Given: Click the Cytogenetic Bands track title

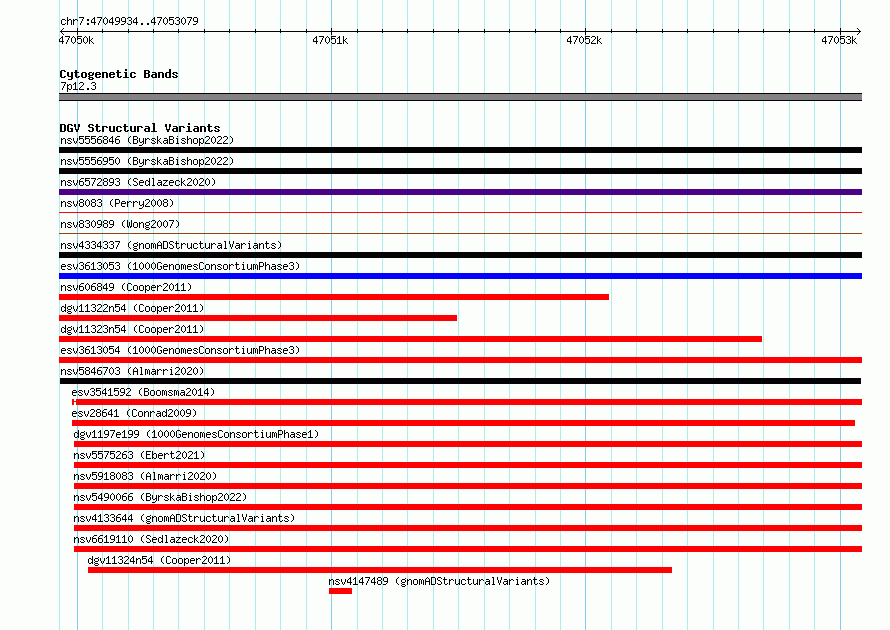Looking at the screenshot, I should (x=119, y=74).
